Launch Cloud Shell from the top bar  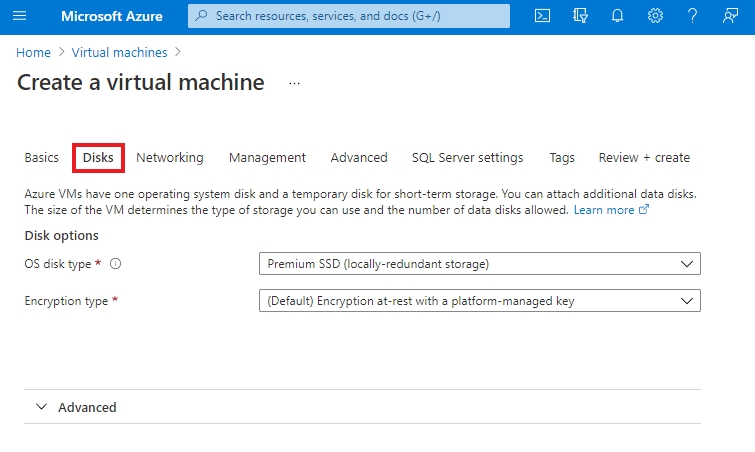pyautogui.click(x=542, y=16)
